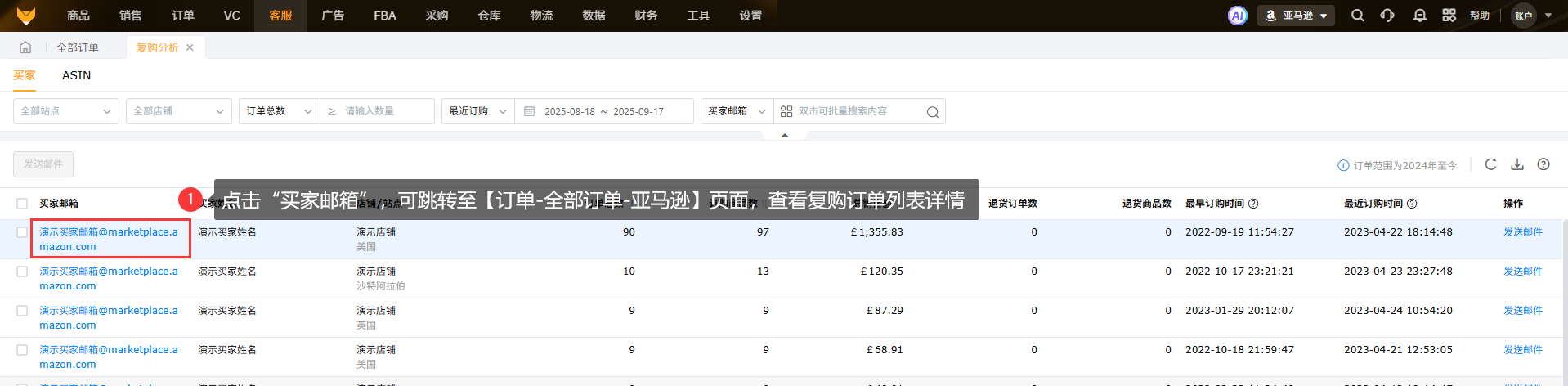Switch to the ASIN tab
The image size is (1568, 386).
click(x=76, y=75)
